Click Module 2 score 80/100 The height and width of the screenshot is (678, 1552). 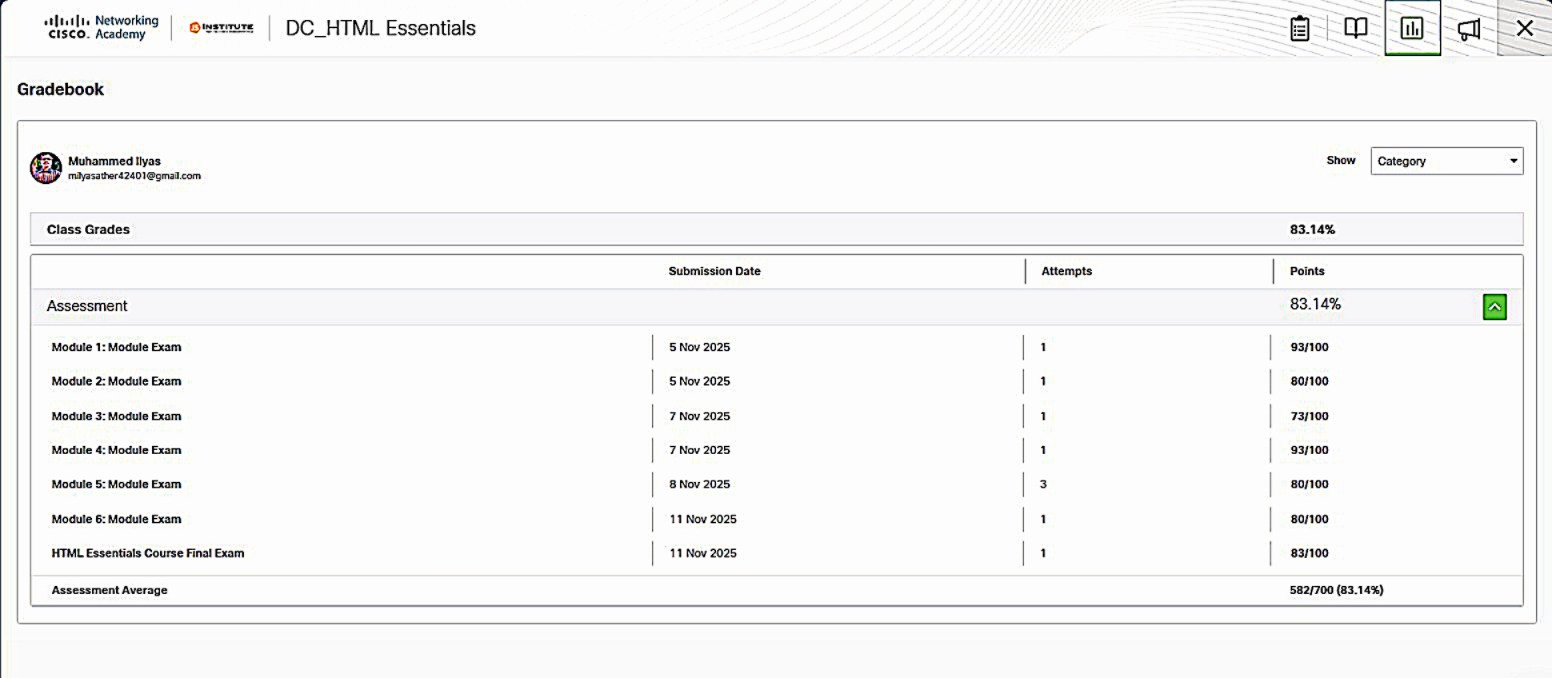point(1309,381)
